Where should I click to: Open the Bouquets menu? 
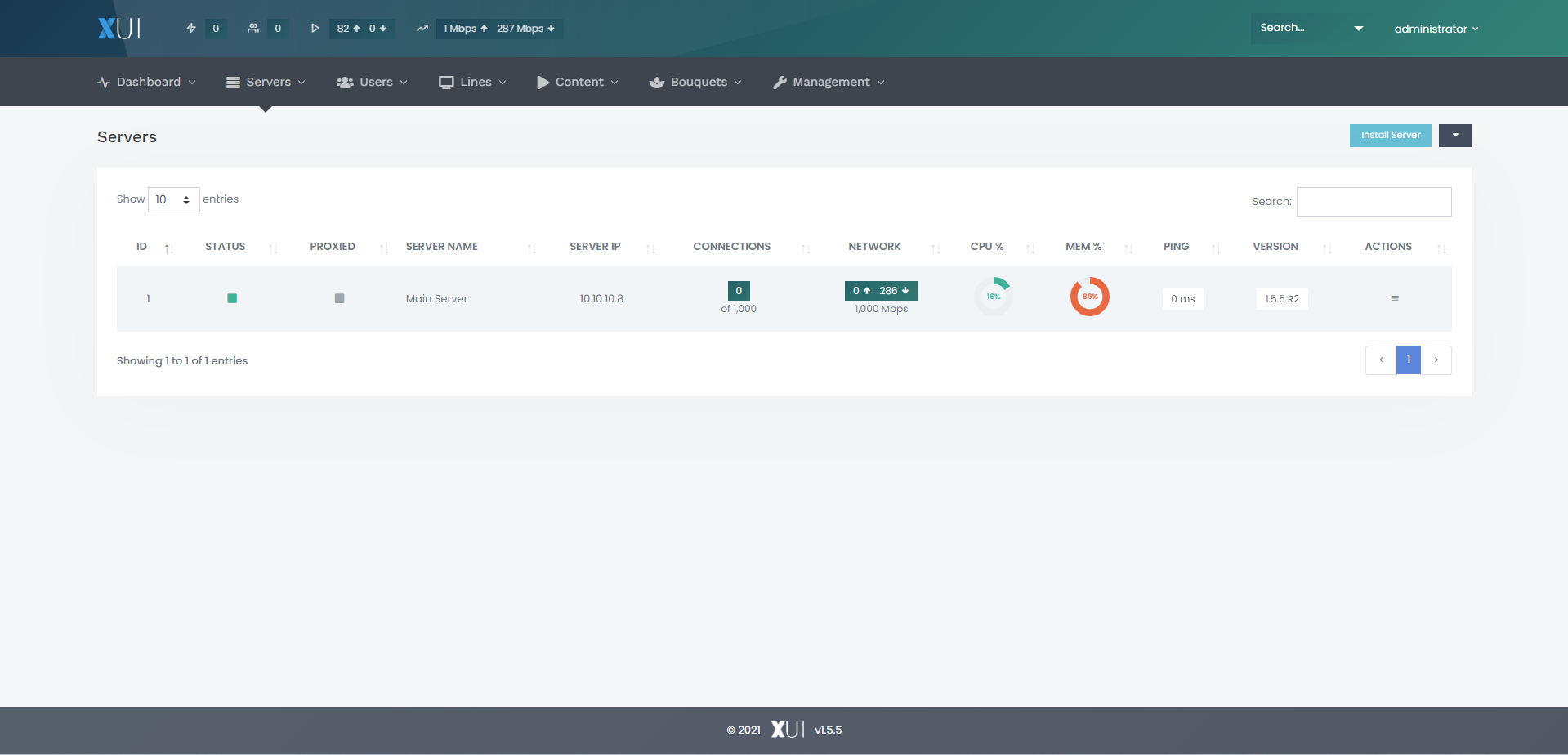[x=695, y=82]
